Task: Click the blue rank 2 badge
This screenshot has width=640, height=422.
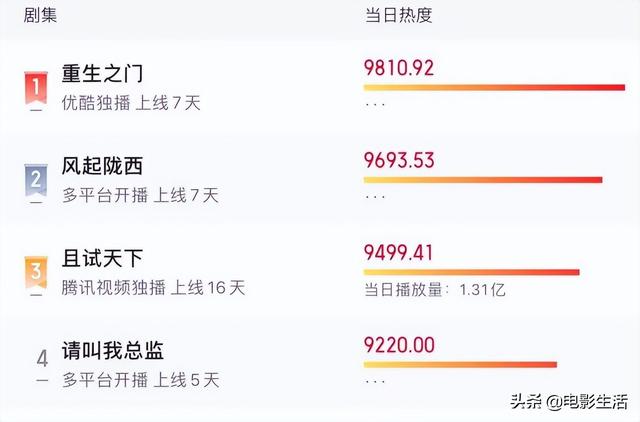Action: [x=36, y=181]
